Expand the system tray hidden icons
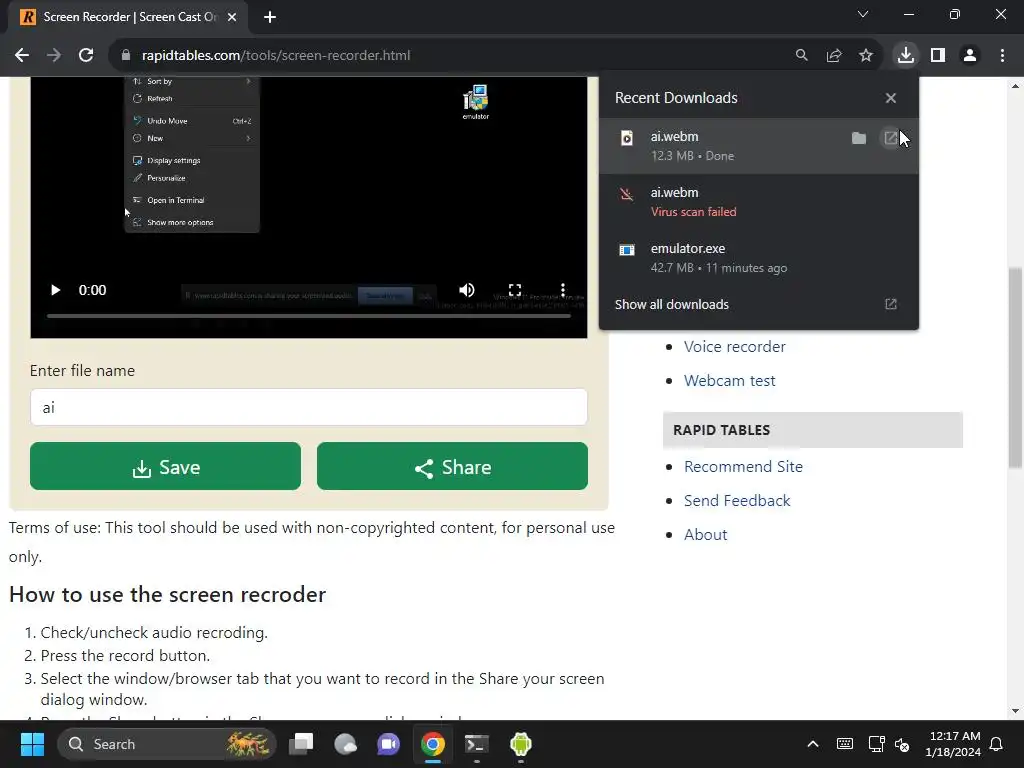This screenshot has width=1024, height=768. pos(813,744)
